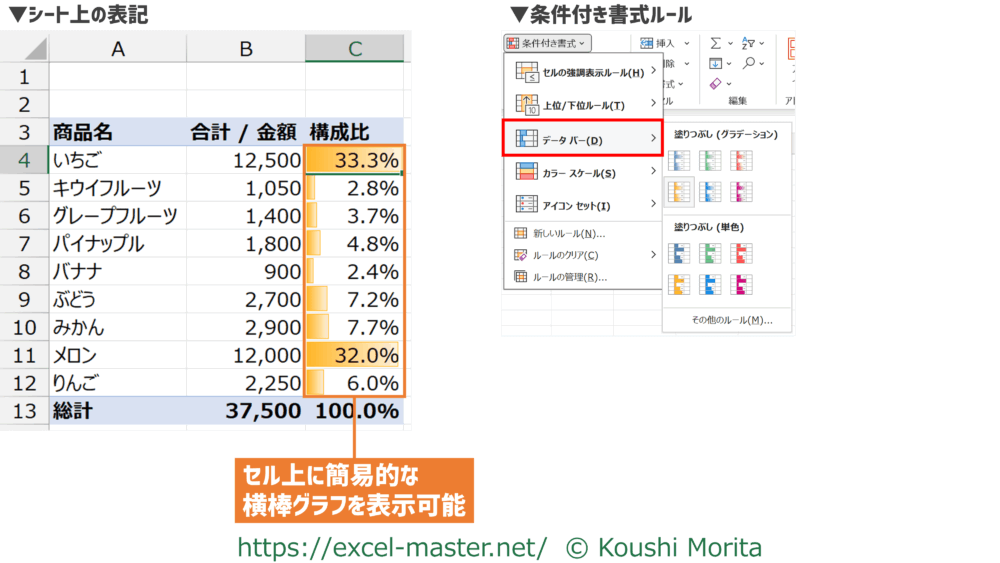Apply the red gradient fill data bar
Screen dimensions: 1000x563
click(741, 160)
